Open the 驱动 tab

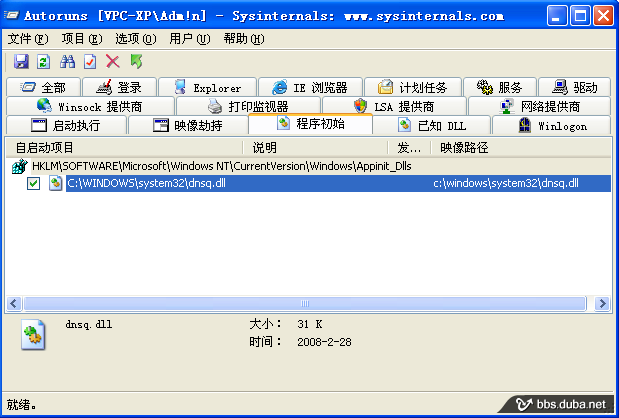[575, 87]
